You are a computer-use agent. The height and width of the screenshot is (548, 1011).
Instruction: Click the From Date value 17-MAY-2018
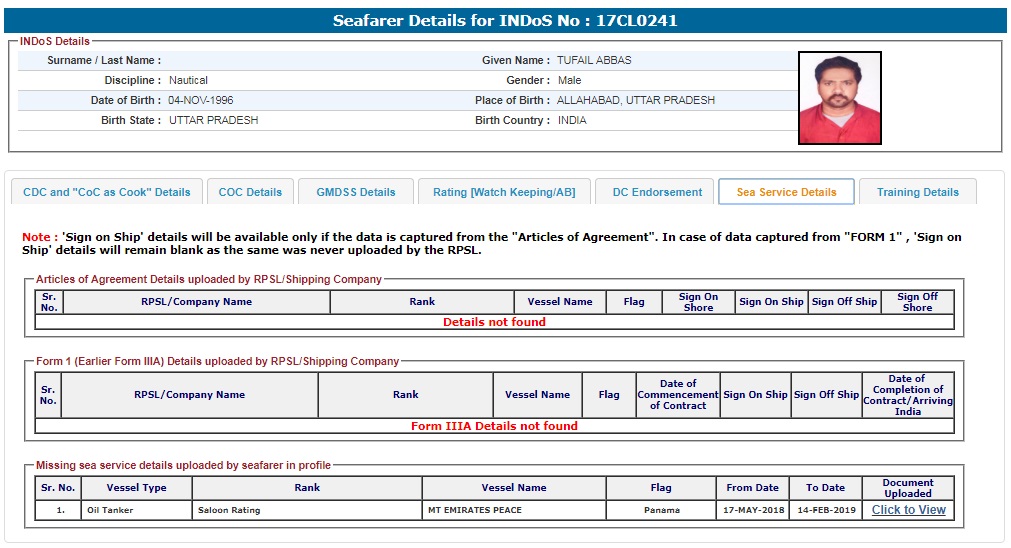tap(752, 510)
